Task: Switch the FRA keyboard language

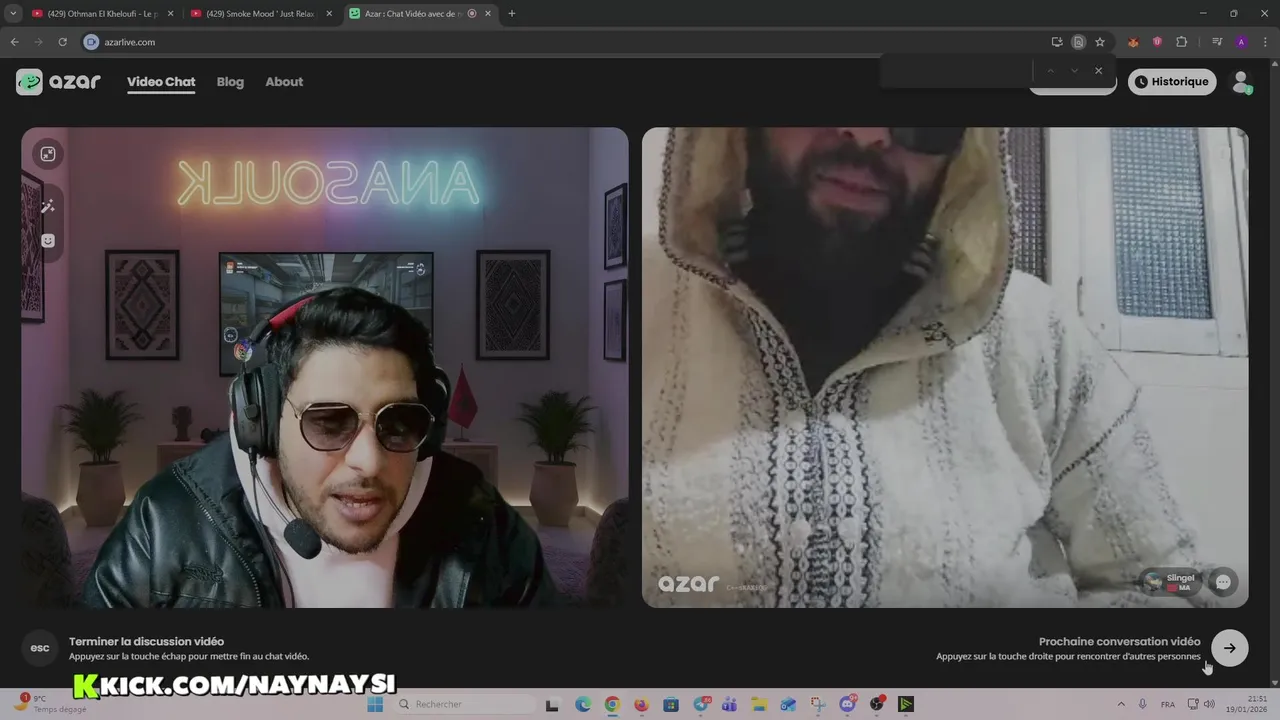Action: coord(1168,704)
